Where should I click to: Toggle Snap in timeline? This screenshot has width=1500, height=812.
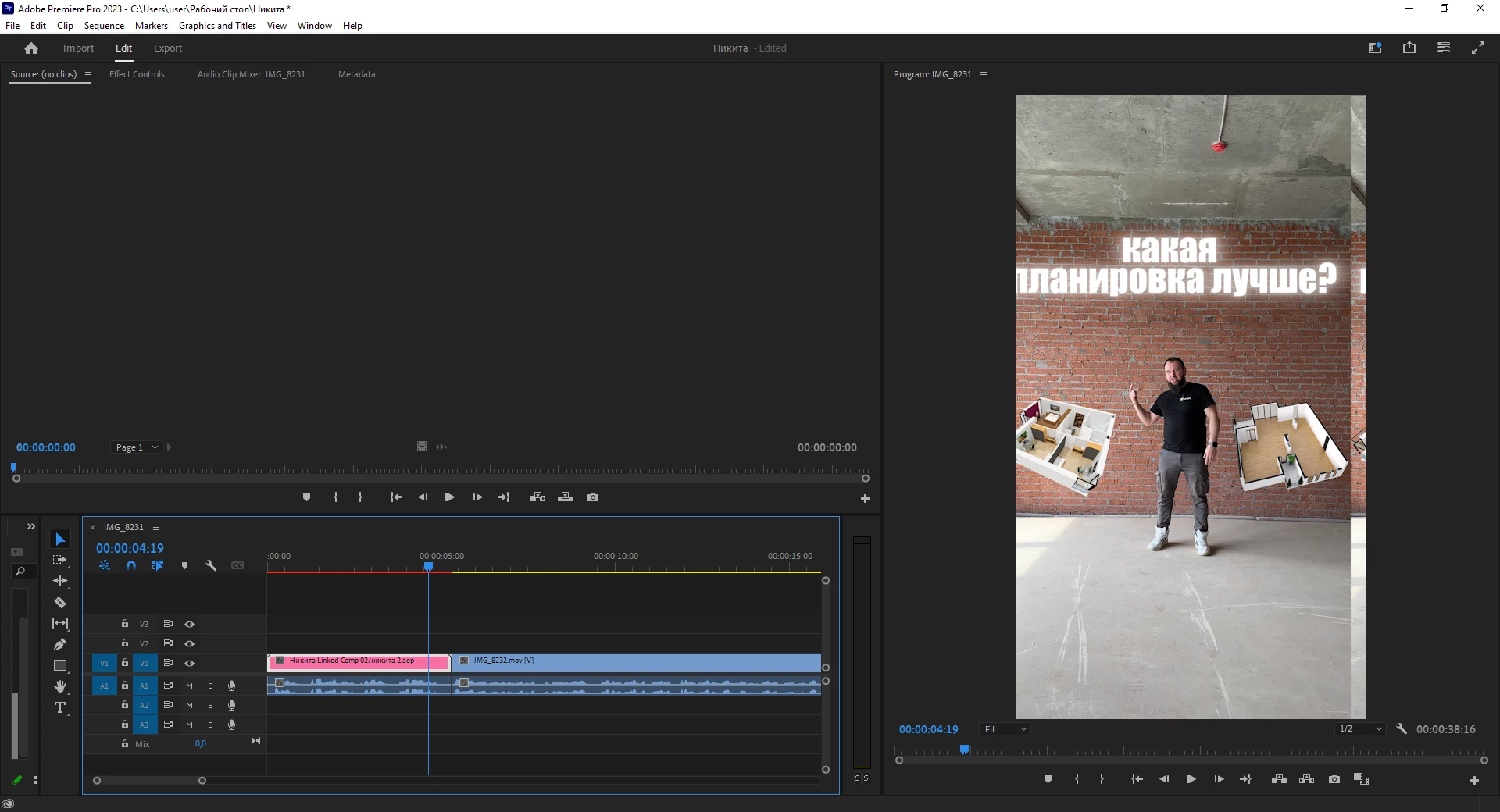click(131, 565)
